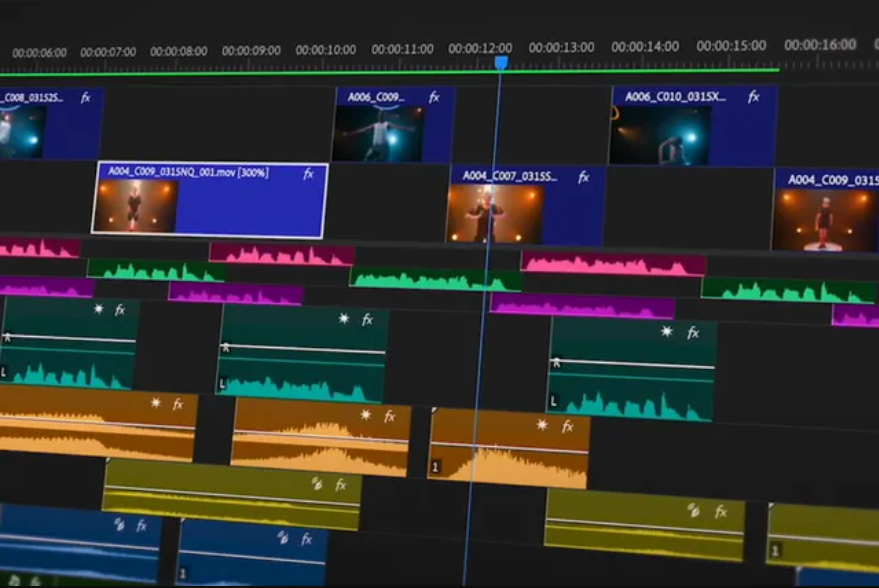Select thumbnail of rightmost A004_C009_0315 clip
The width and height of the screenshot is (879, 588).
(826, 220)
